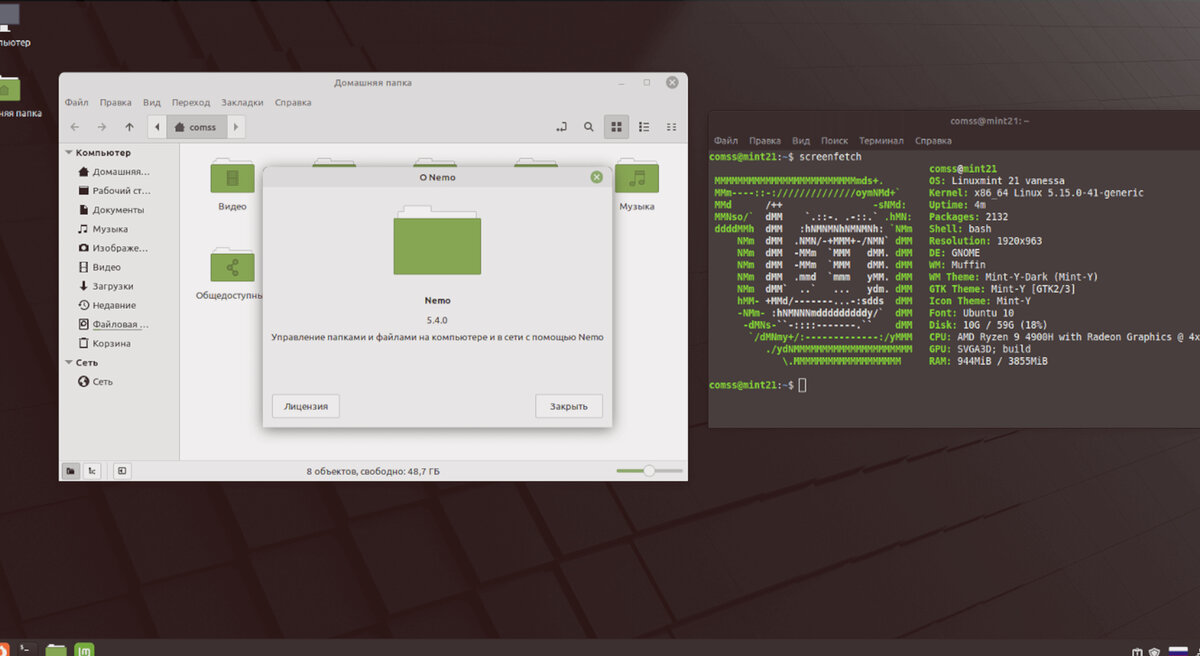Click Закрыть in the About dialog
This screenshot has height=656, width=1200.
(x=569, y=405)
